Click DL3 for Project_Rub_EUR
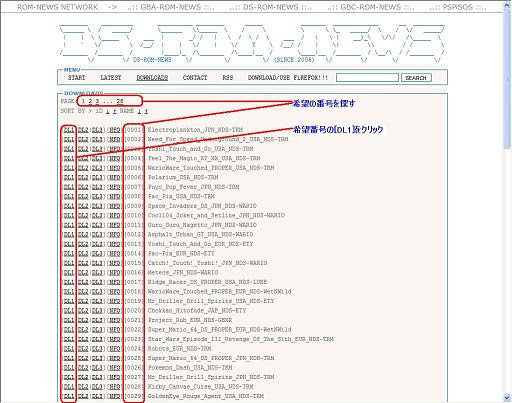 pyautogui.click(x=97, y=320)
